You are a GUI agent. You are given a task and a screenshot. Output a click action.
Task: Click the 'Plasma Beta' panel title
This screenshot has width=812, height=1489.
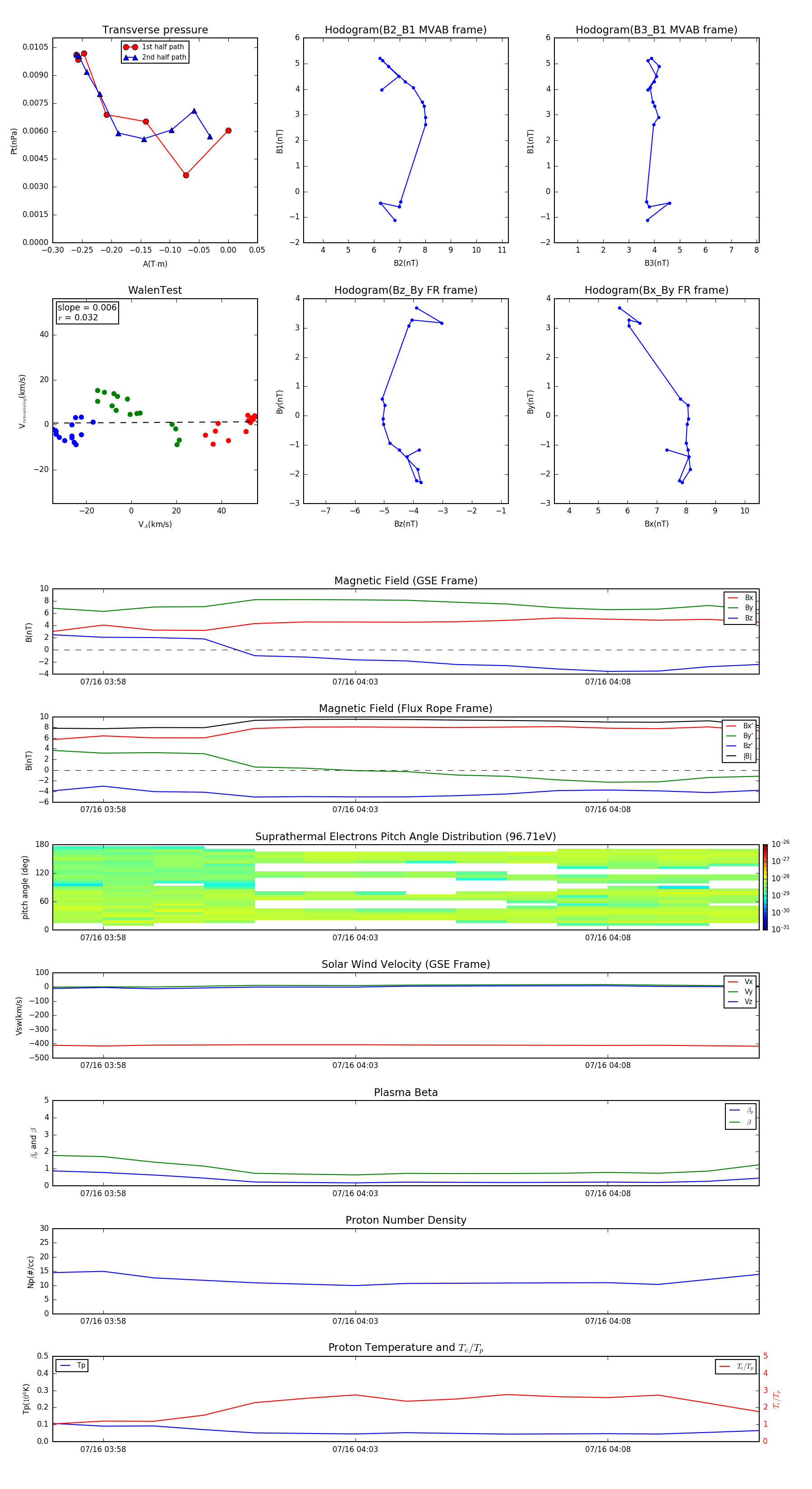[406, 1092]
